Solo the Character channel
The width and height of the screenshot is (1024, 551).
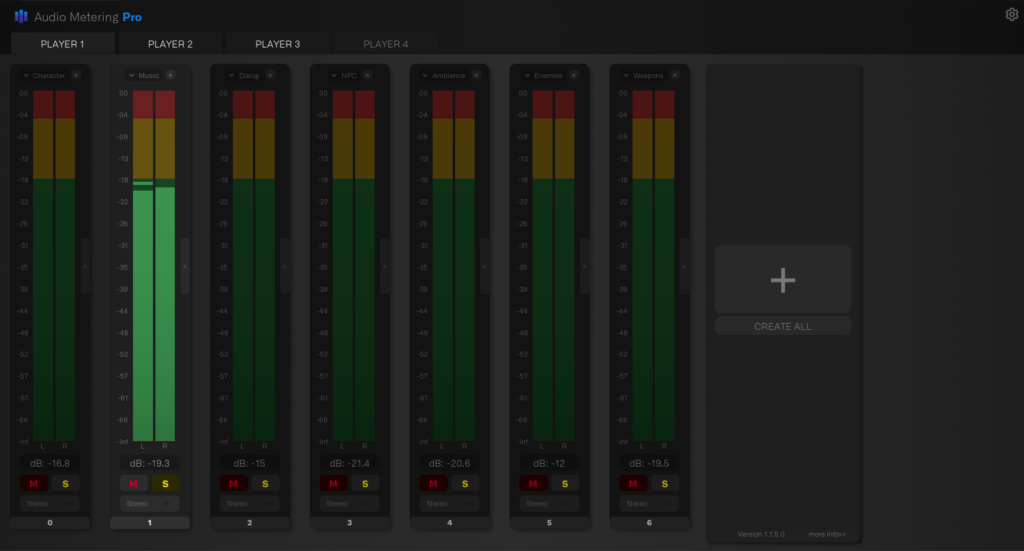[x=65, y=484]
